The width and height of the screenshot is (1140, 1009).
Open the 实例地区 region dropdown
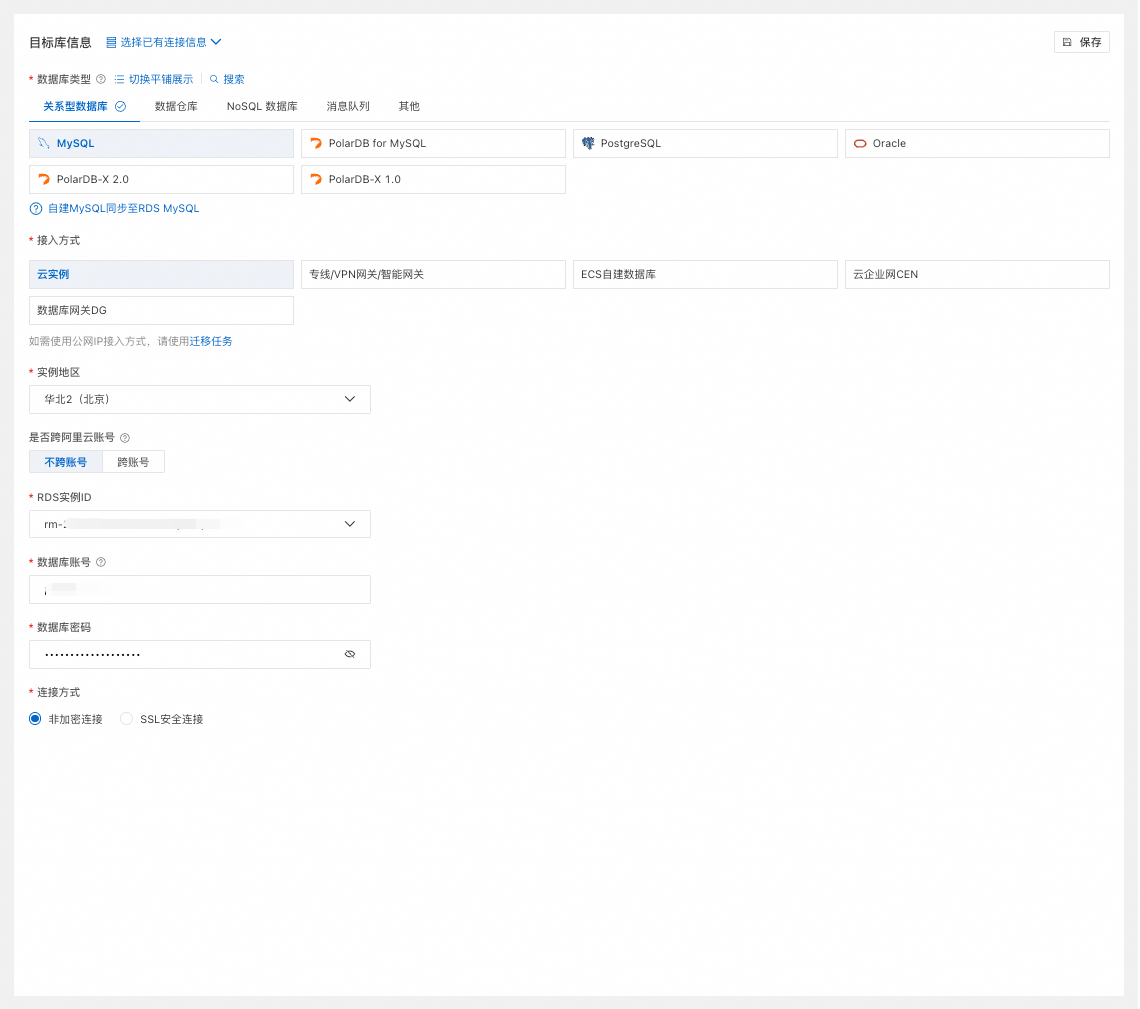(x=200, y=399)
